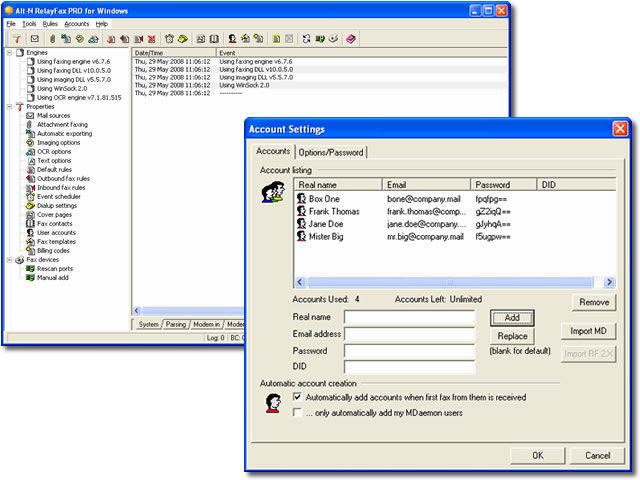Click the paperclip icon in the toolbar
640x480 pixels.
[x=52, y=39]
